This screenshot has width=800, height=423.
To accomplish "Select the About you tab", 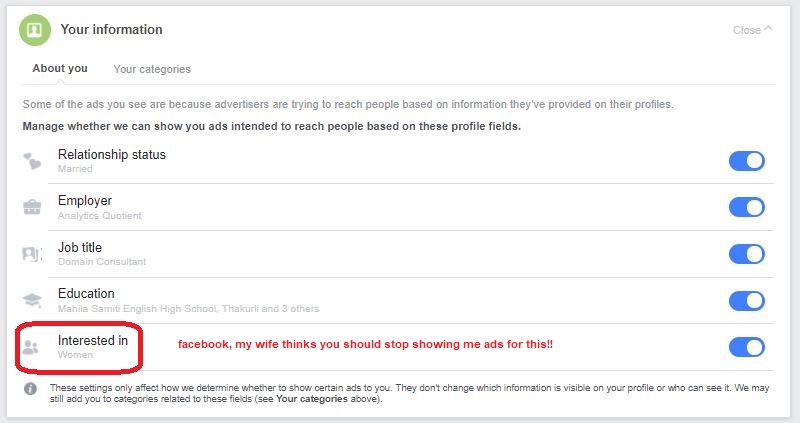I will point(60,68).
